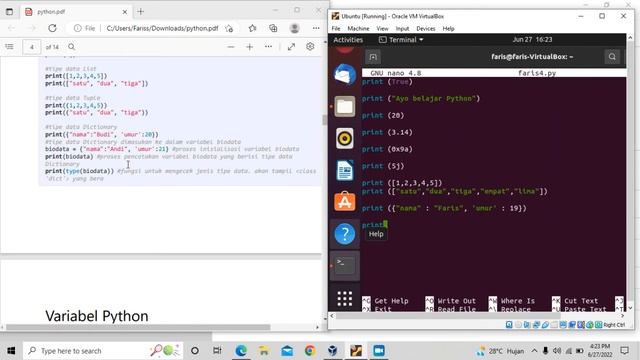Screen dimensions: 640x360
Task: Open Files from the Ubuntu dock
Action: [x=344, y=107]
